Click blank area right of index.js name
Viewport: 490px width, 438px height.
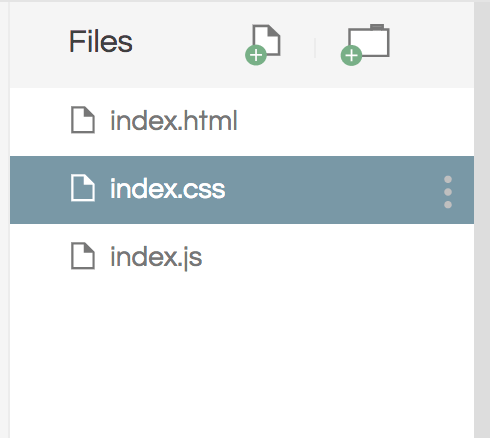(x=337, y=257)
